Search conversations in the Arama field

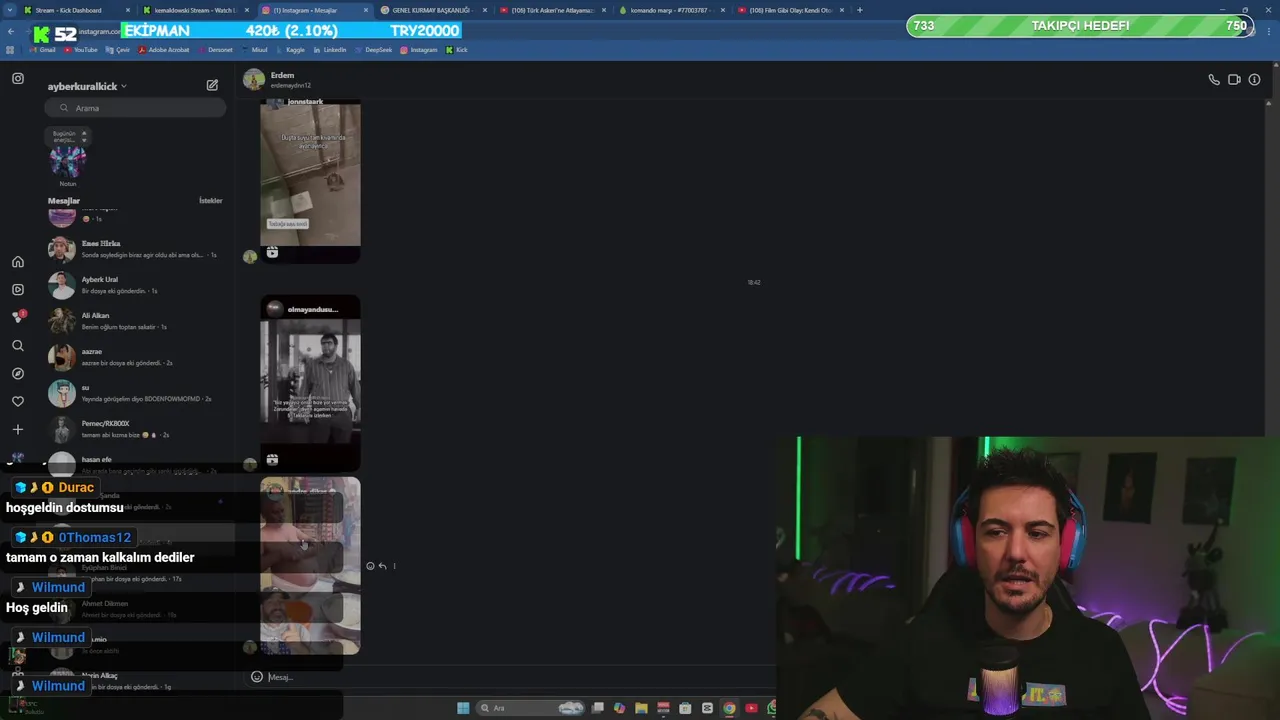click(x=135, y=108)
